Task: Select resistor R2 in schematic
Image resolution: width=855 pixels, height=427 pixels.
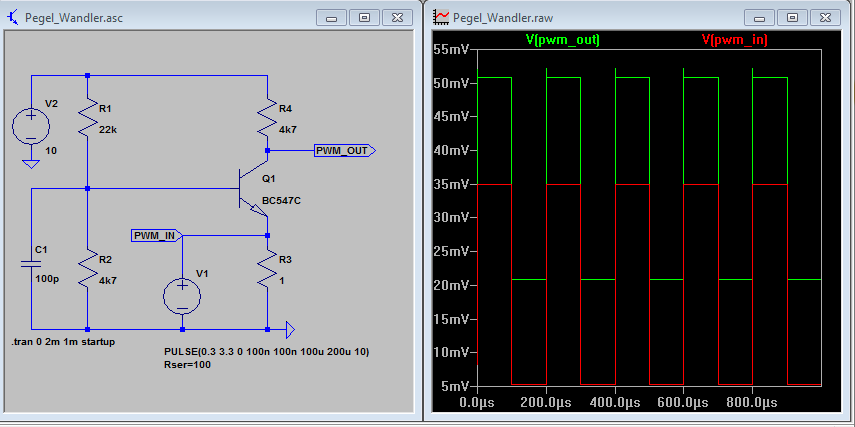Action: pos(87,270)
